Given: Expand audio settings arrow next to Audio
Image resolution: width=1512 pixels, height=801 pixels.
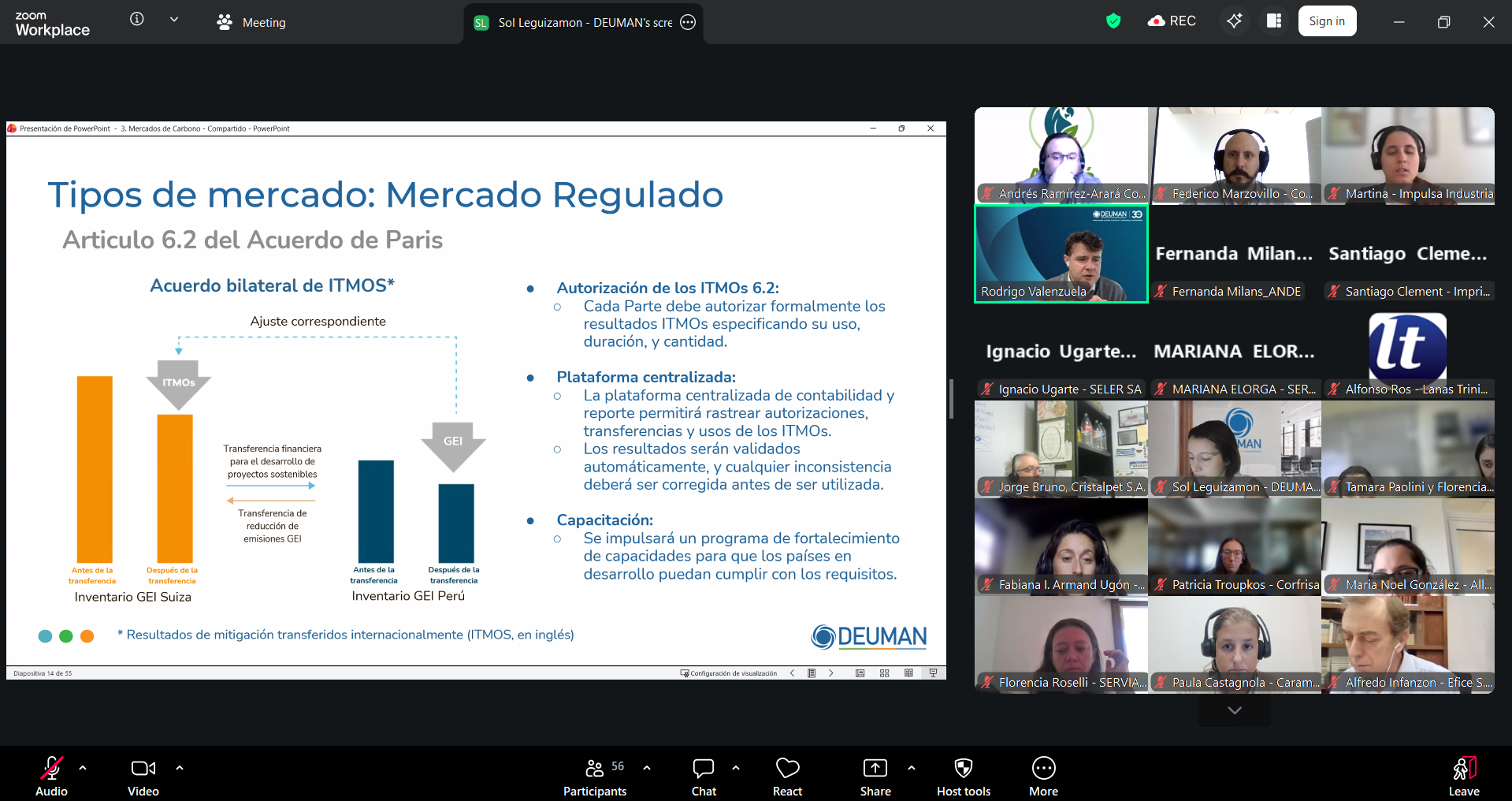Looking at the screenshot, I should click(x=83, y=767).
